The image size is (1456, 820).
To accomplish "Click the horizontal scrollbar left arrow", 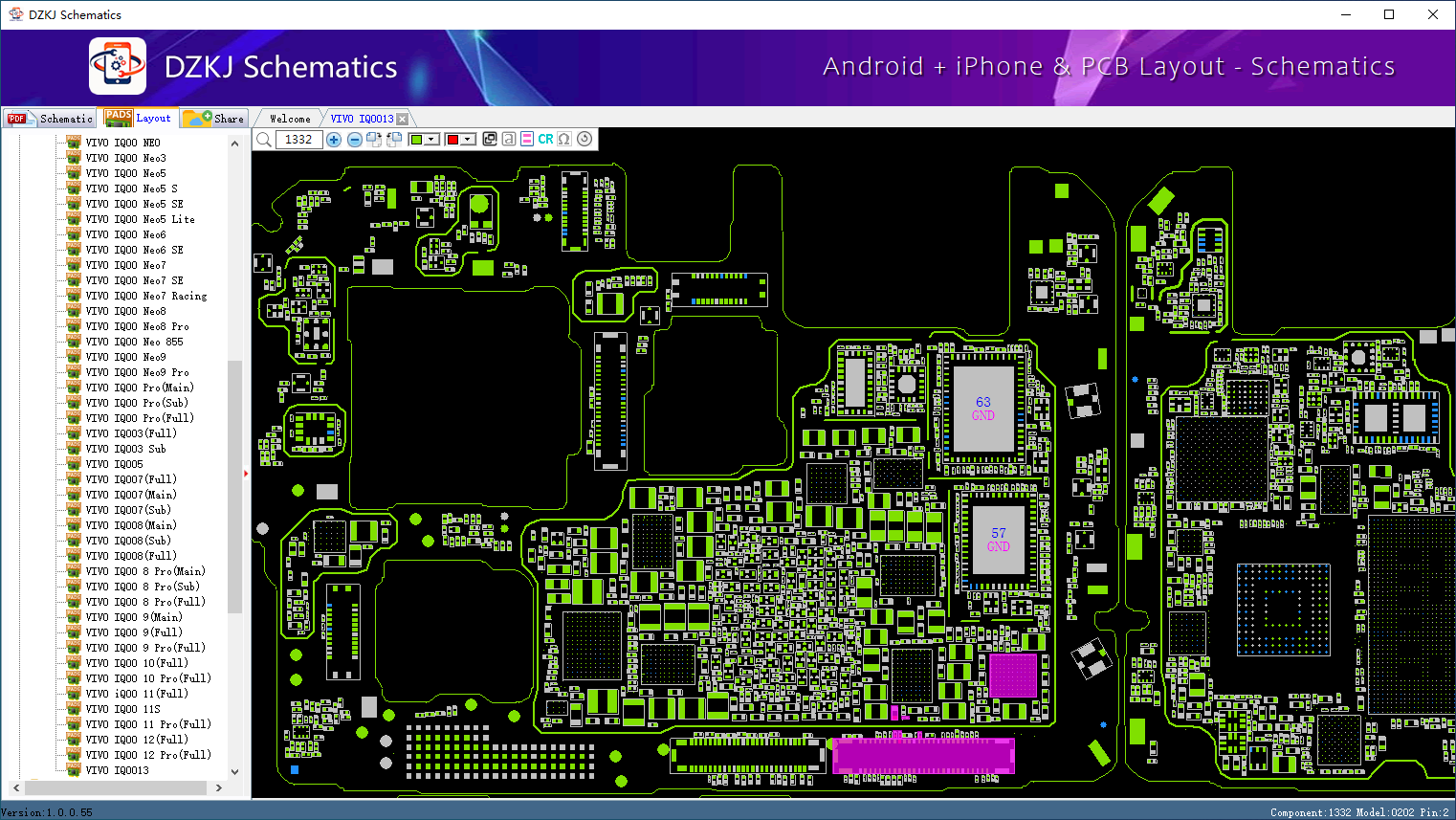I will (x=15, y=788).
